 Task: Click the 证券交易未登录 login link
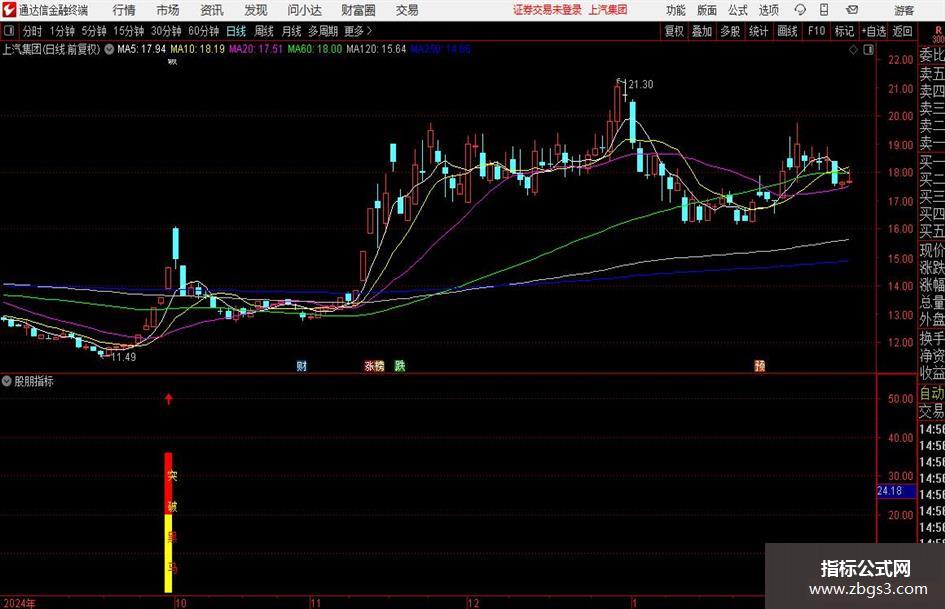547,10
